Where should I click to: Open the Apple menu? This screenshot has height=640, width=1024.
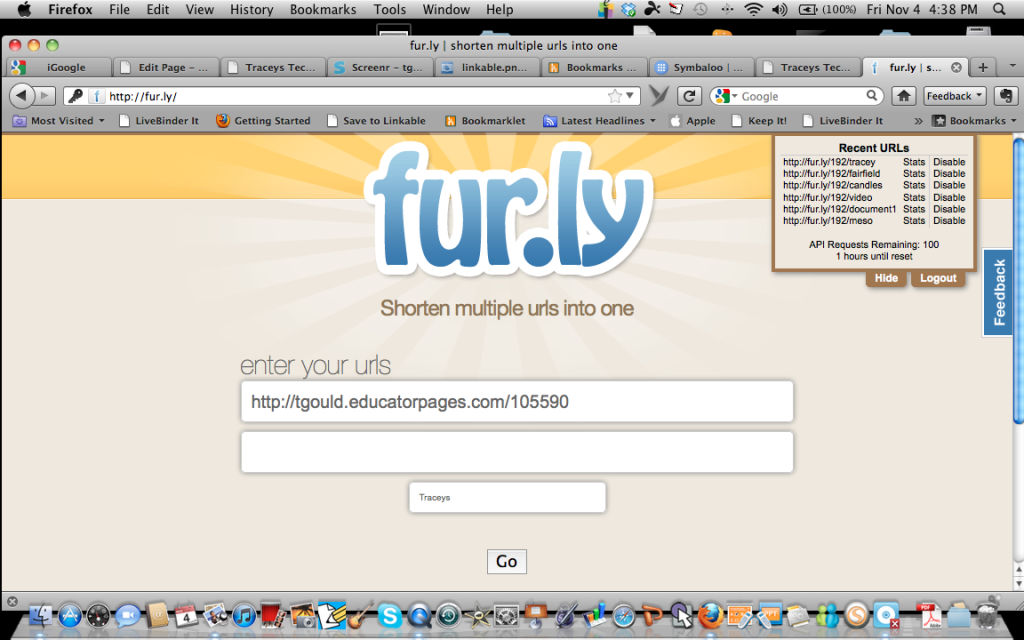click(x=24, y=9)
